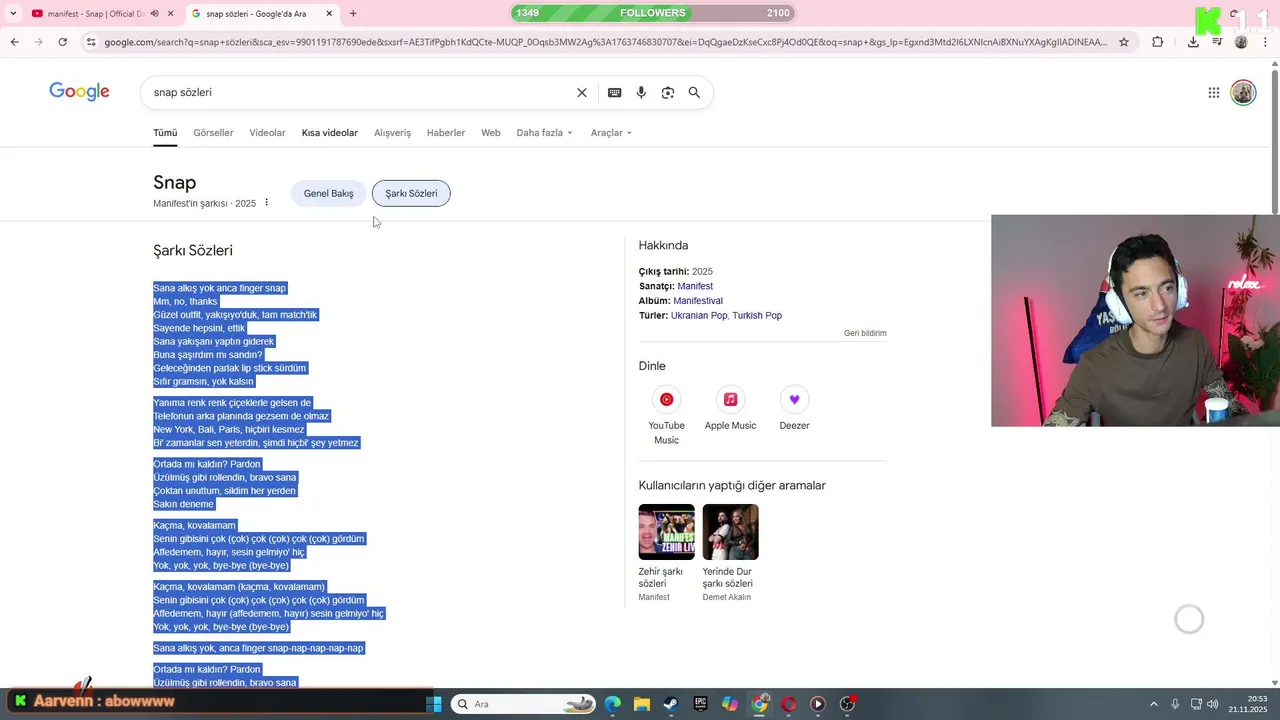Screen dimensions: 1280x720
Task: Open the Google account avatar
Action: (1243, 92)
